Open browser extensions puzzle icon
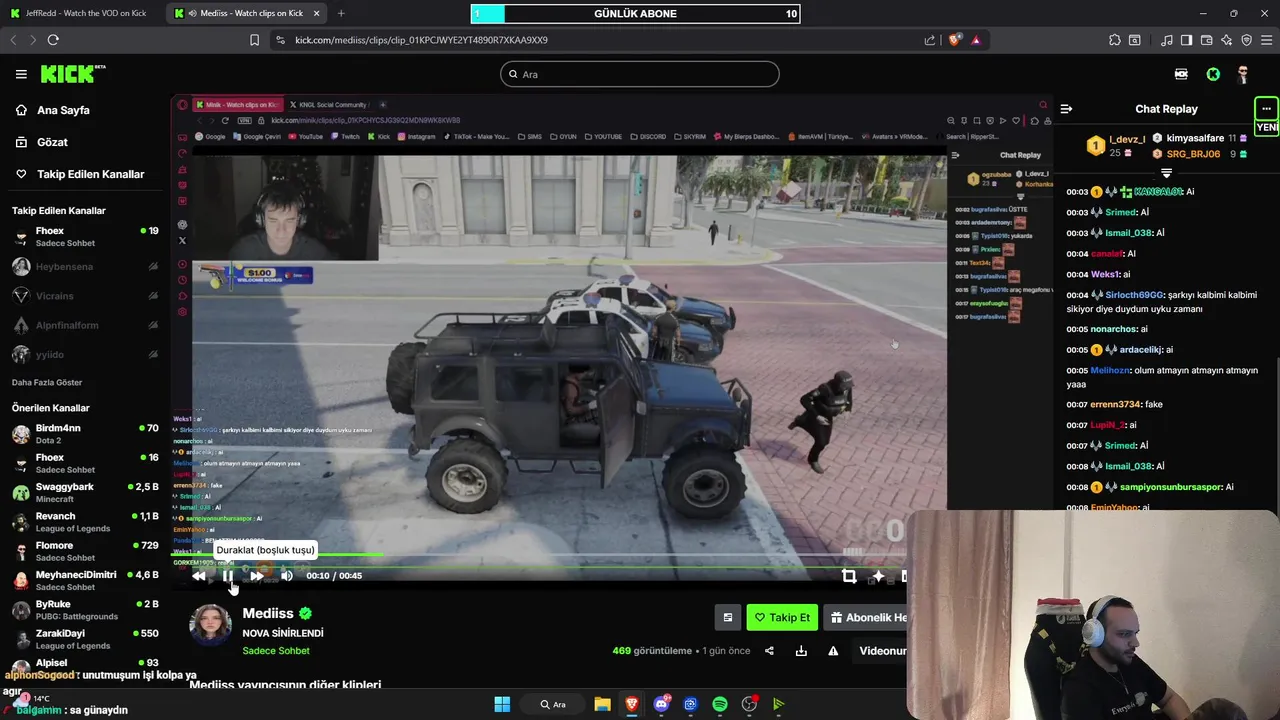1280x720 pixels. (x=1115, y=40)
